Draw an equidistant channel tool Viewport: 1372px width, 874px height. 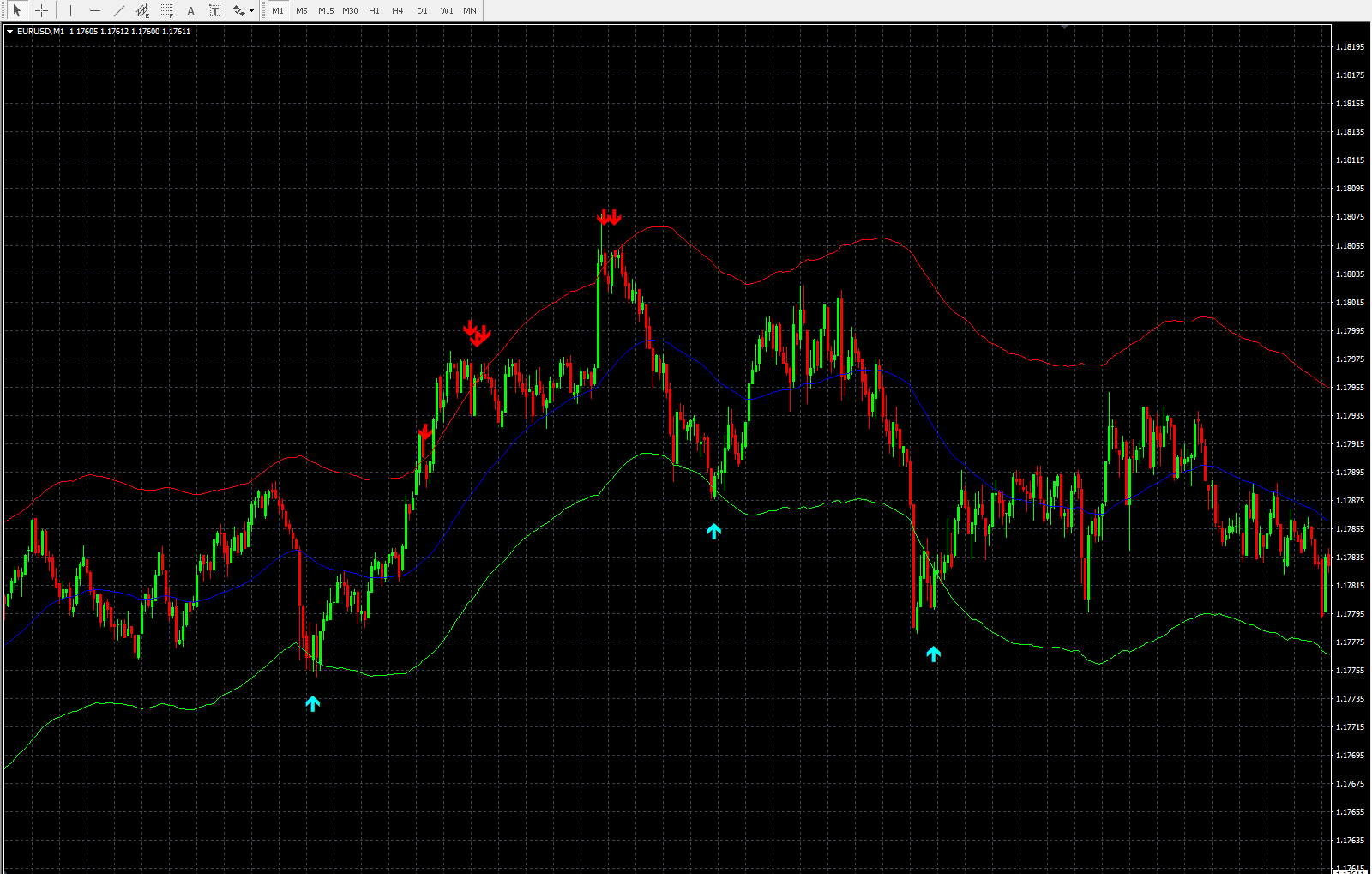click(x=142, y=10)
